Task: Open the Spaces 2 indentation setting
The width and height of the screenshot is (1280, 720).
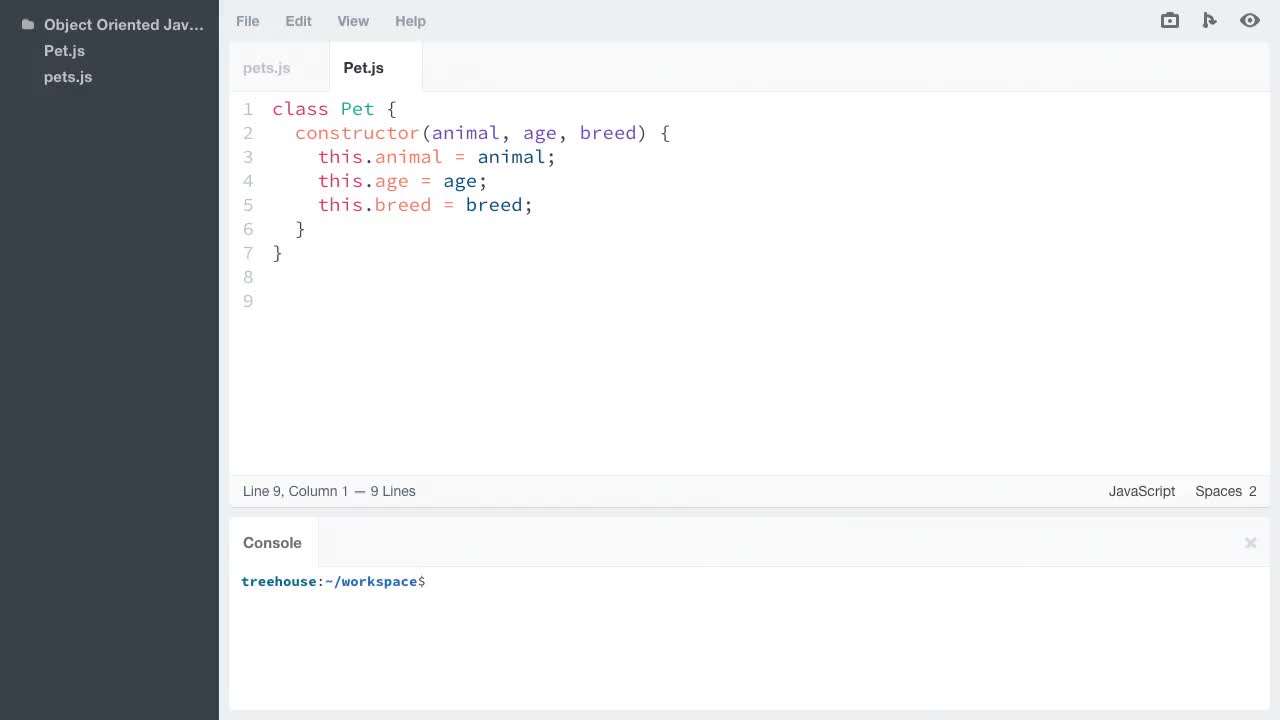Action: pos(1225,491)
